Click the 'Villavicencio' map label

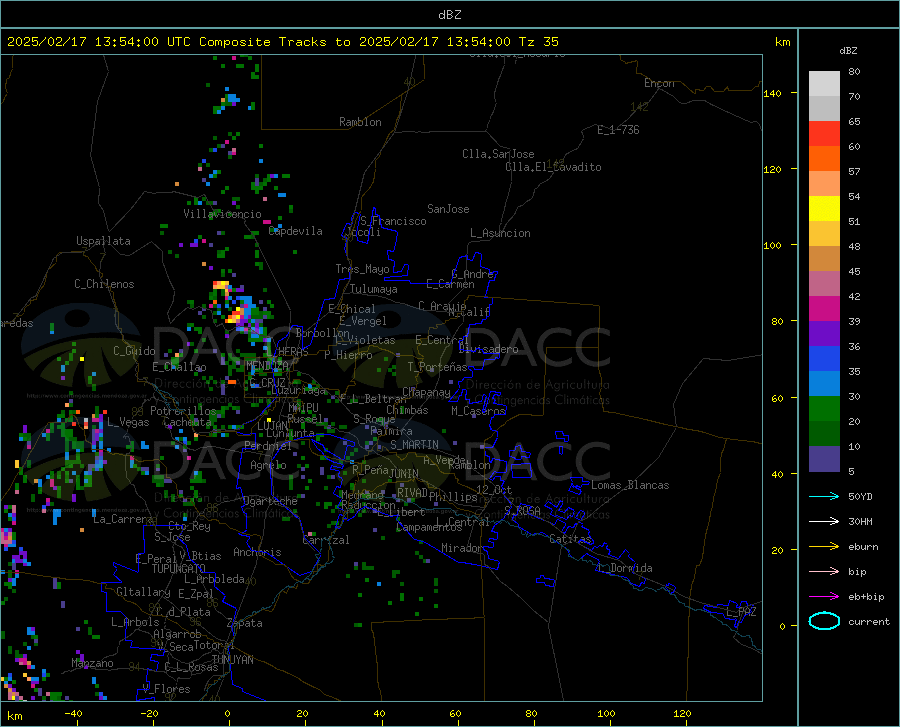[222, 214]
